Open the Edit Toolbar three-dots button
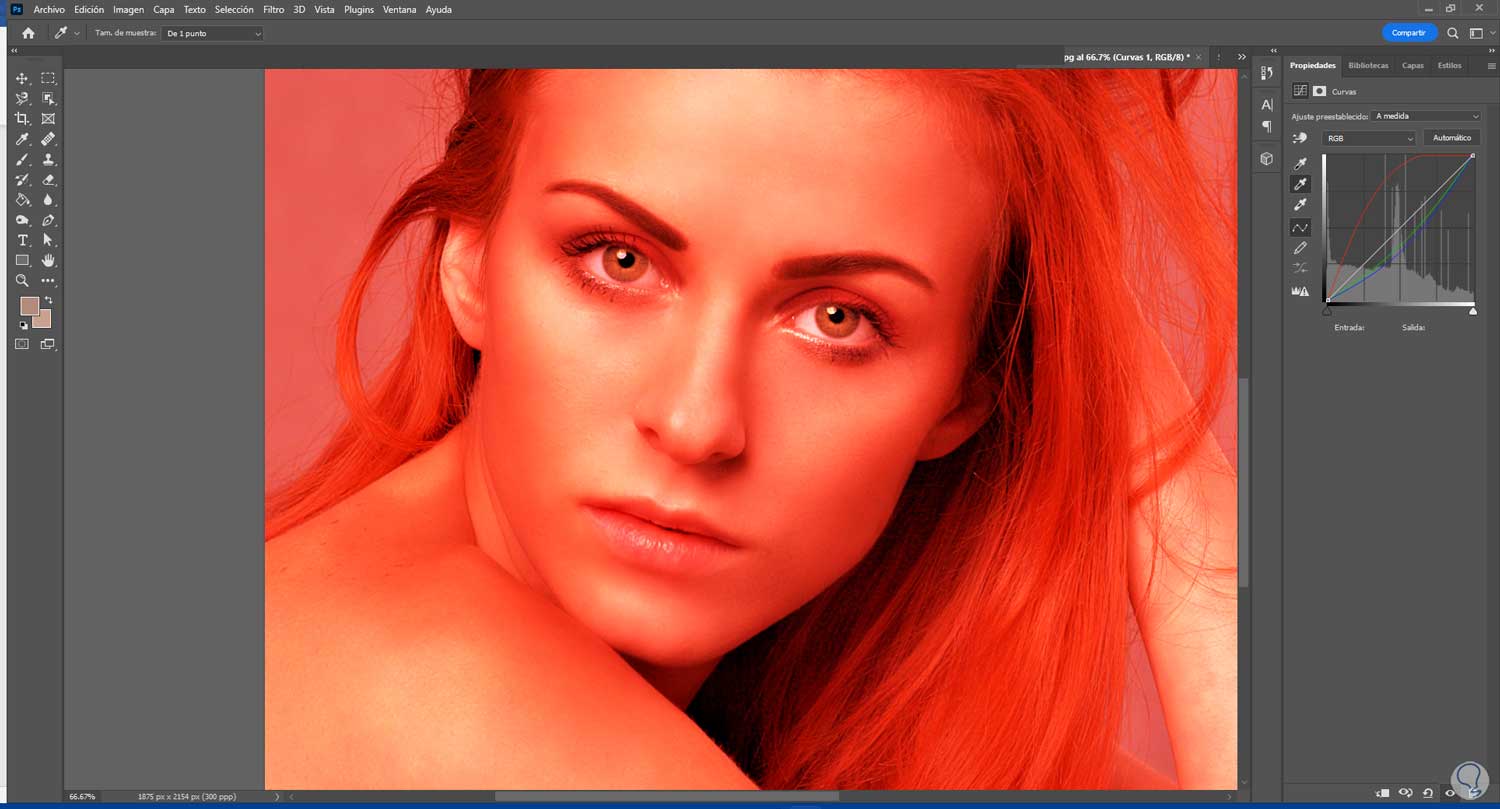 (48, 281)
